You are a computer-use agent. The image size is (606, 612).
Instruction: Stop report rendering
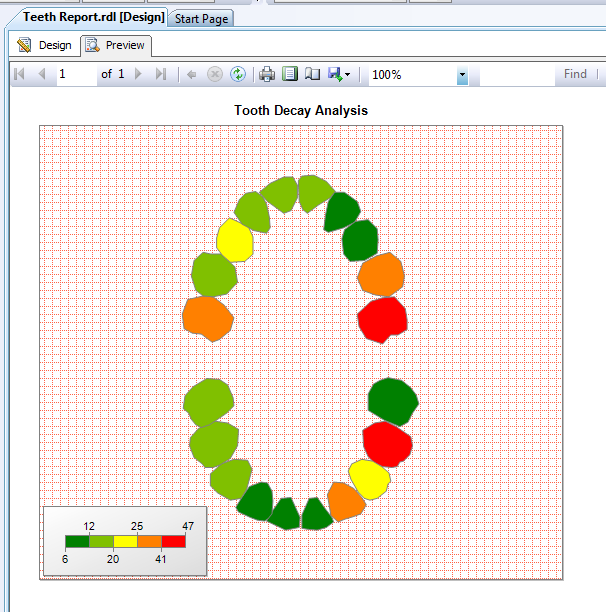(215, 74)
